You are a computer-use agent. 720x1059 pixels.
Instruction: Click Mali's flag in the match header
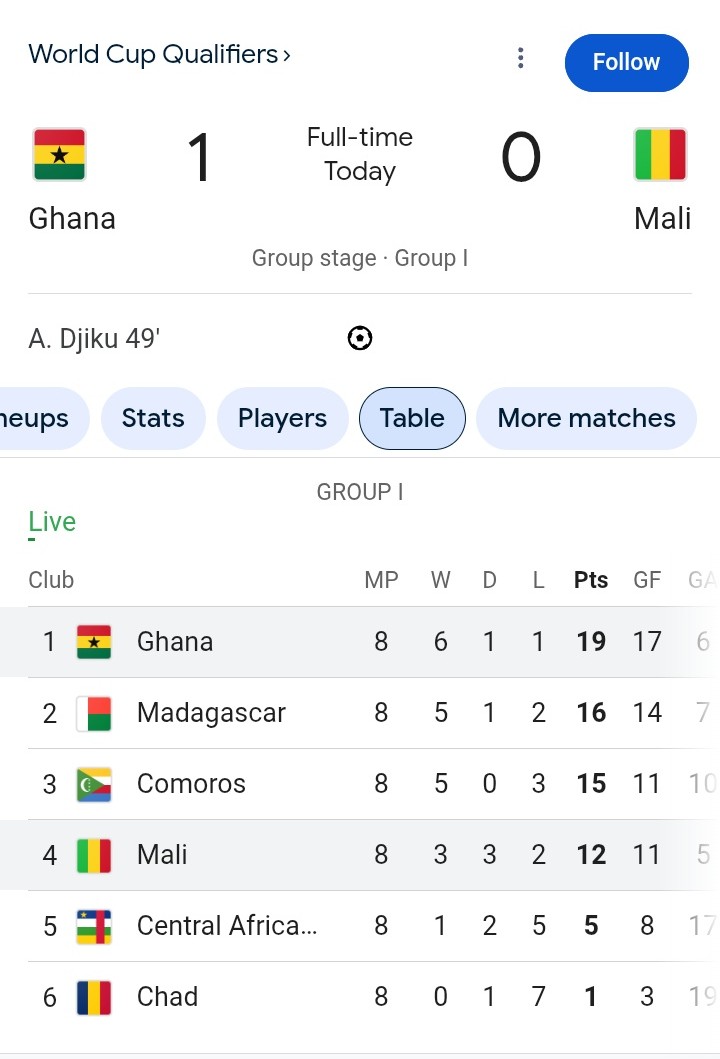pos(660,155)
